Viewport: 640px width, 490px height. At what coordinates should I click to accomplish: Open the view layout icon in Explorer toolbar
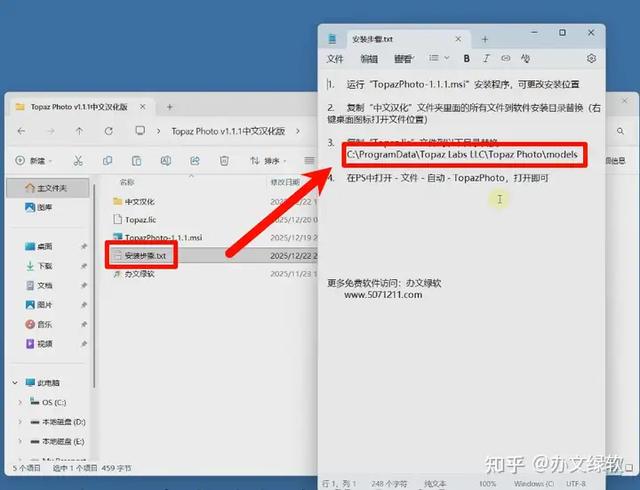pyautogui.click(x=309, y=161)
